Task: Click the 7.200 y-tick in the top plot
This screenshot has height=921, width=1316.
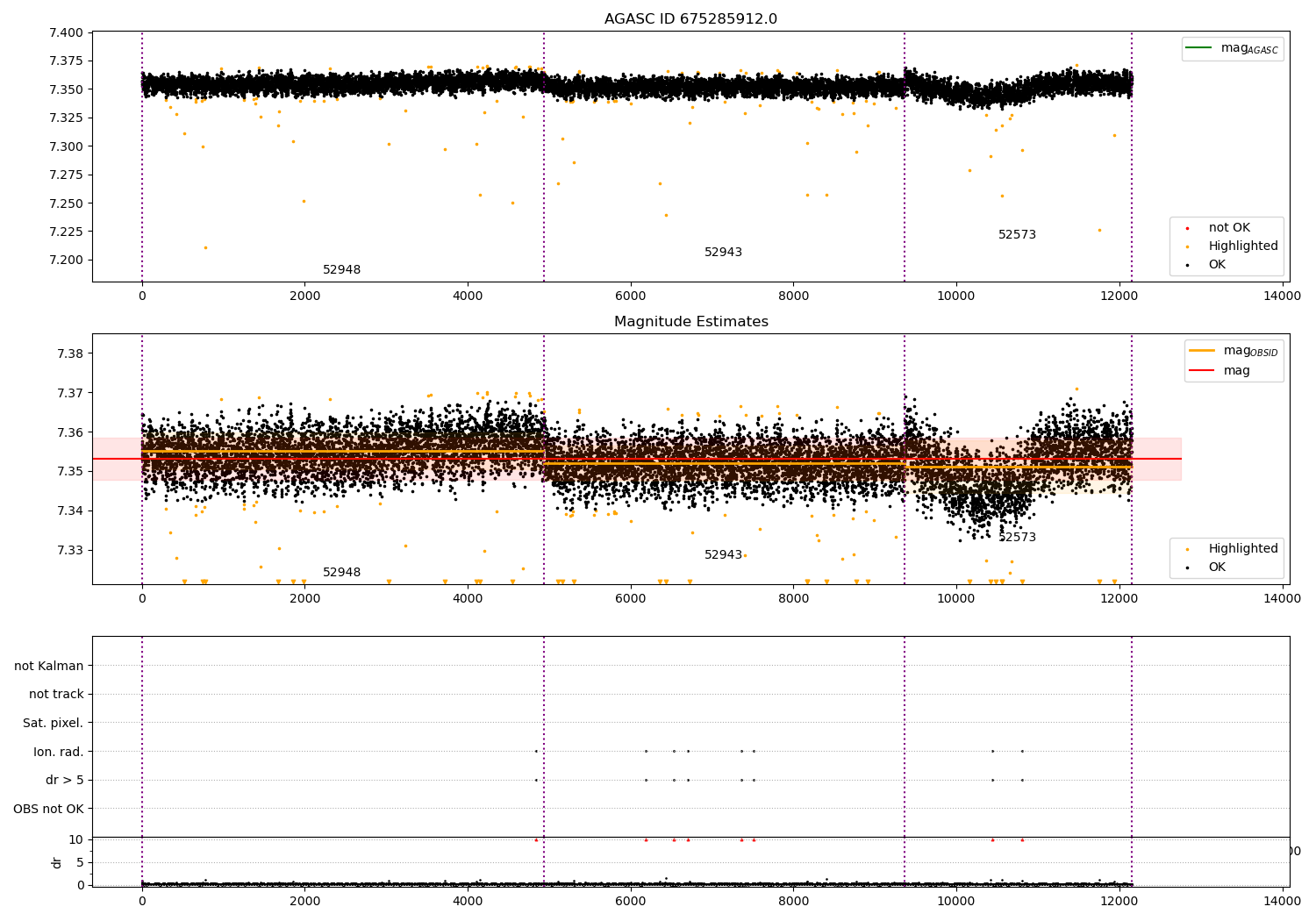Action: coord(66,261)
